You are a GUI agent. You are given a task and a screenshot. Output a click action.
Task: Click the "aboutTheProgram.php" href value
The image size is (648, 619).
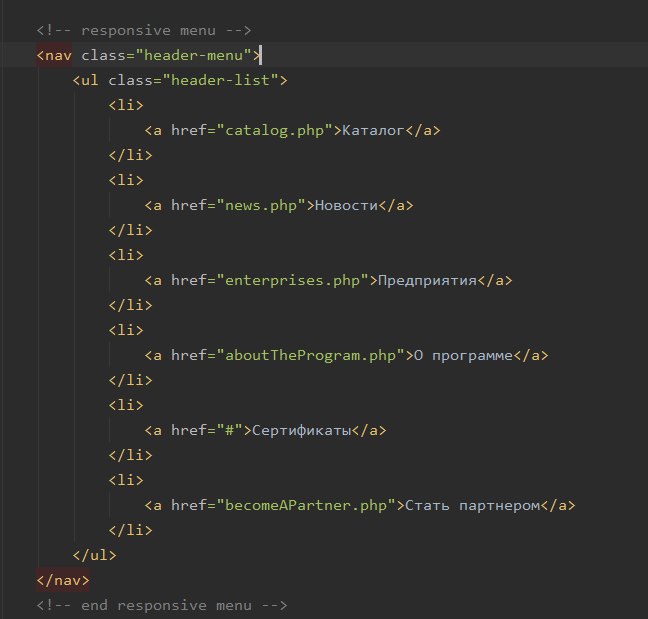[310, 355]
